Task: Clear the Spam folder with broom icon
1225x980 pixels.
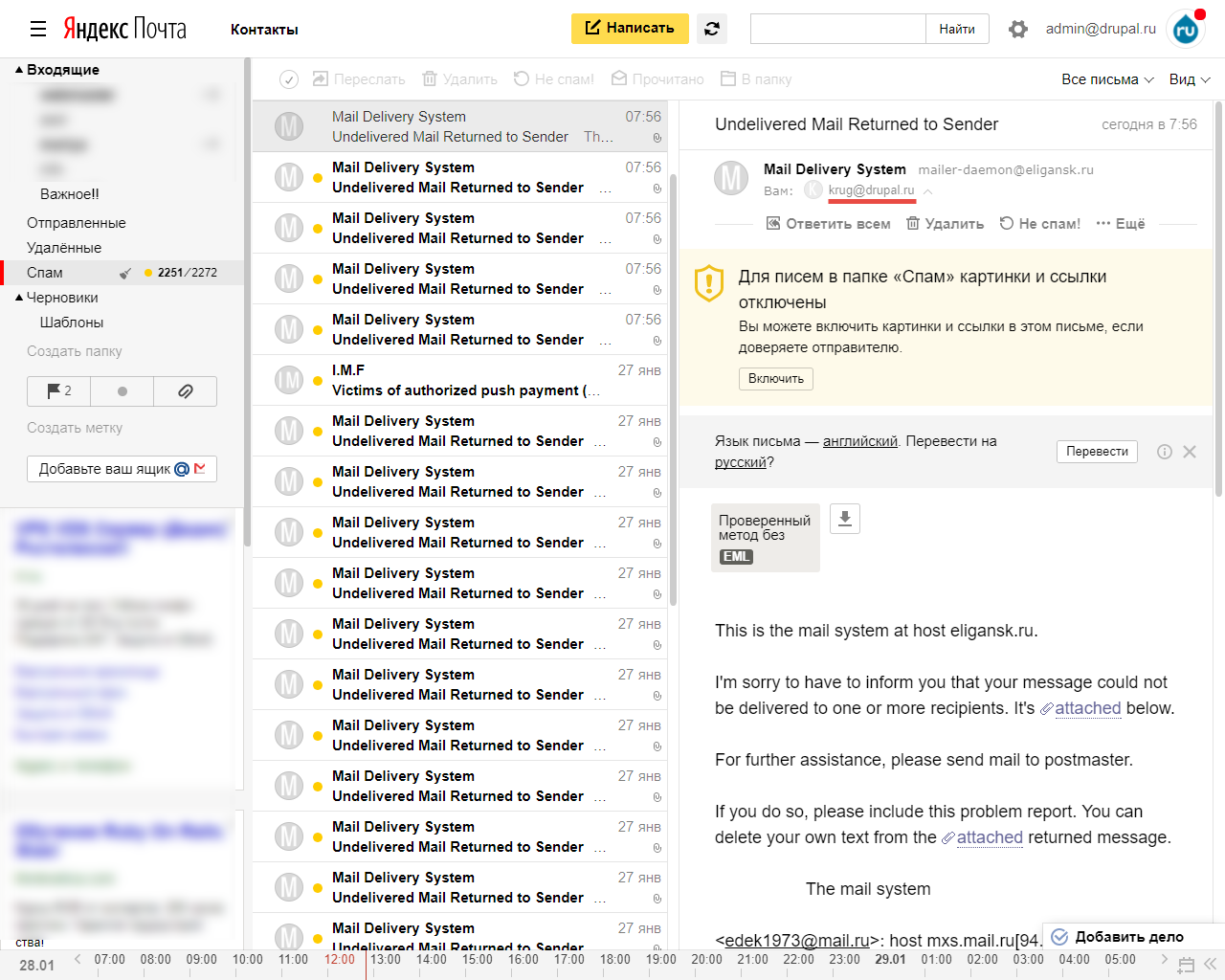Action: 125,273
